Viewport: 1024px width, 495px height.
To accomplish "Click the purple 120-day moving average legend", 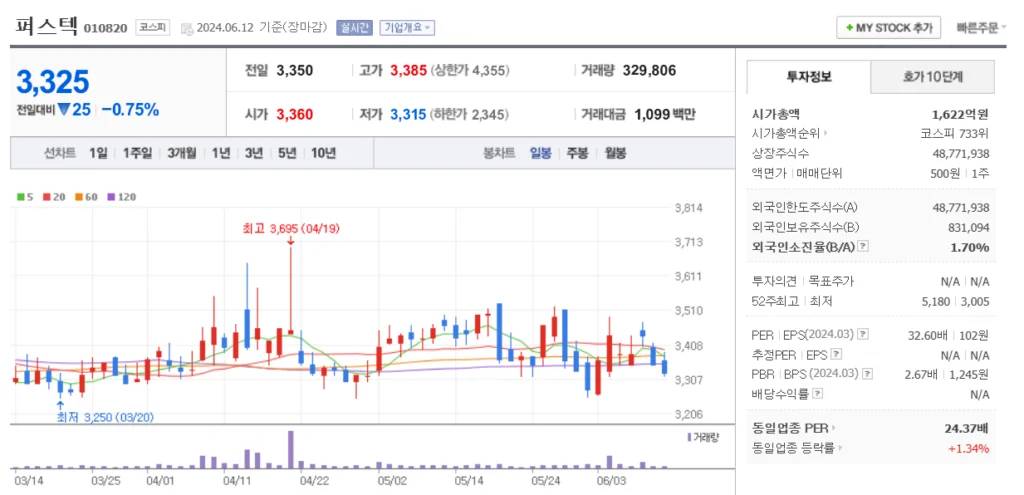I will pyautogui.click(x=121, y=197).
